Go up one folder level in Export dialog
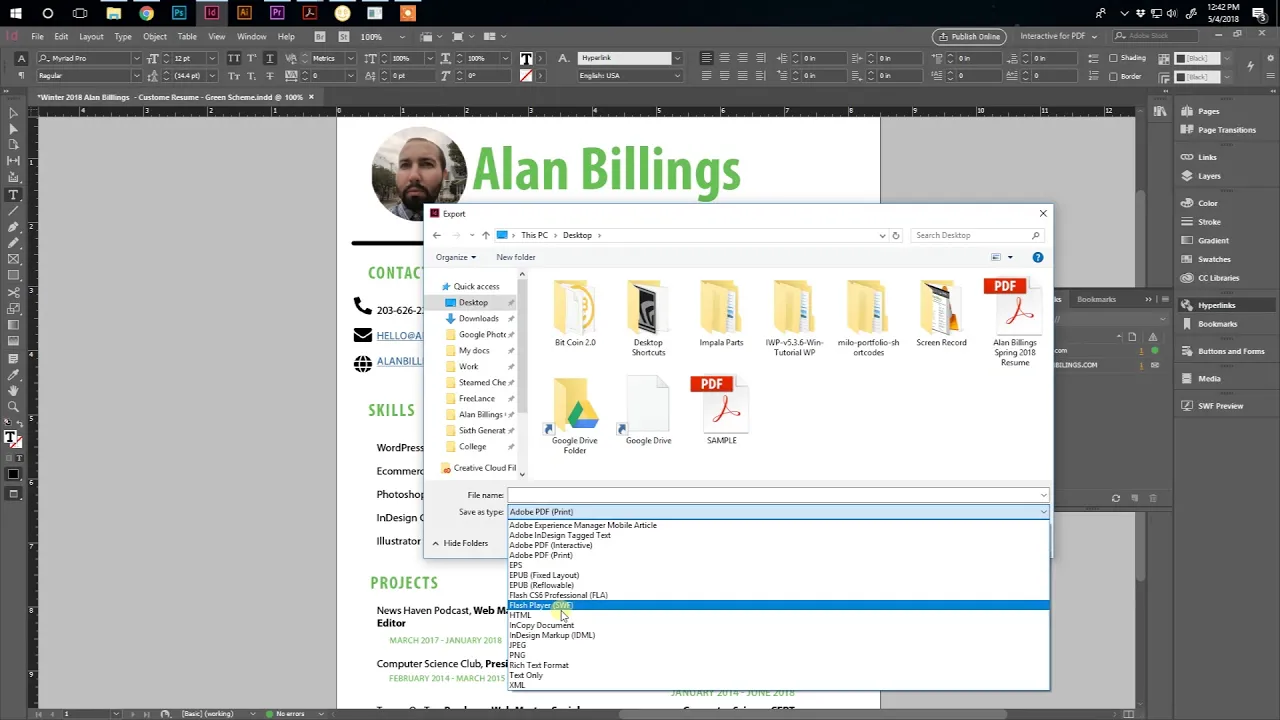 [x=485, y=235]
